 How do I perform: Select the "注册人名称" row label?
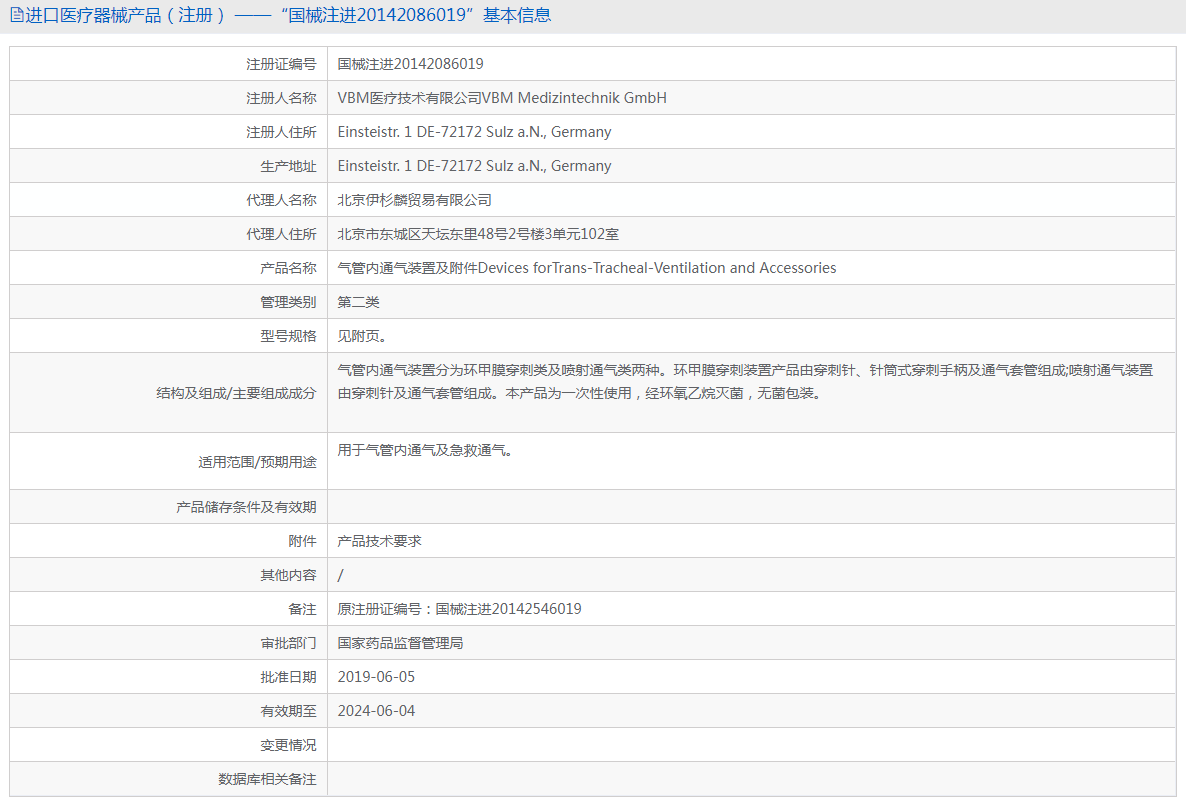pyautogui.click(x=281, y=98)
